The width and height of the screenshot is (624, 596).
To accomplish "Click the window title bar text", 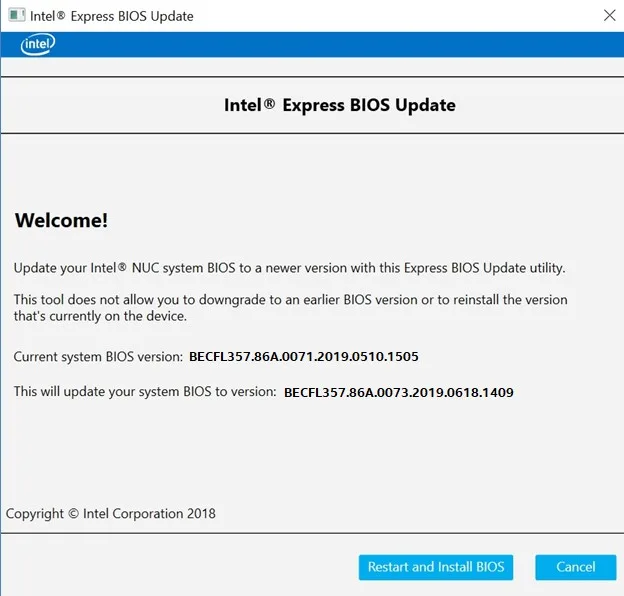I will 114,16.
